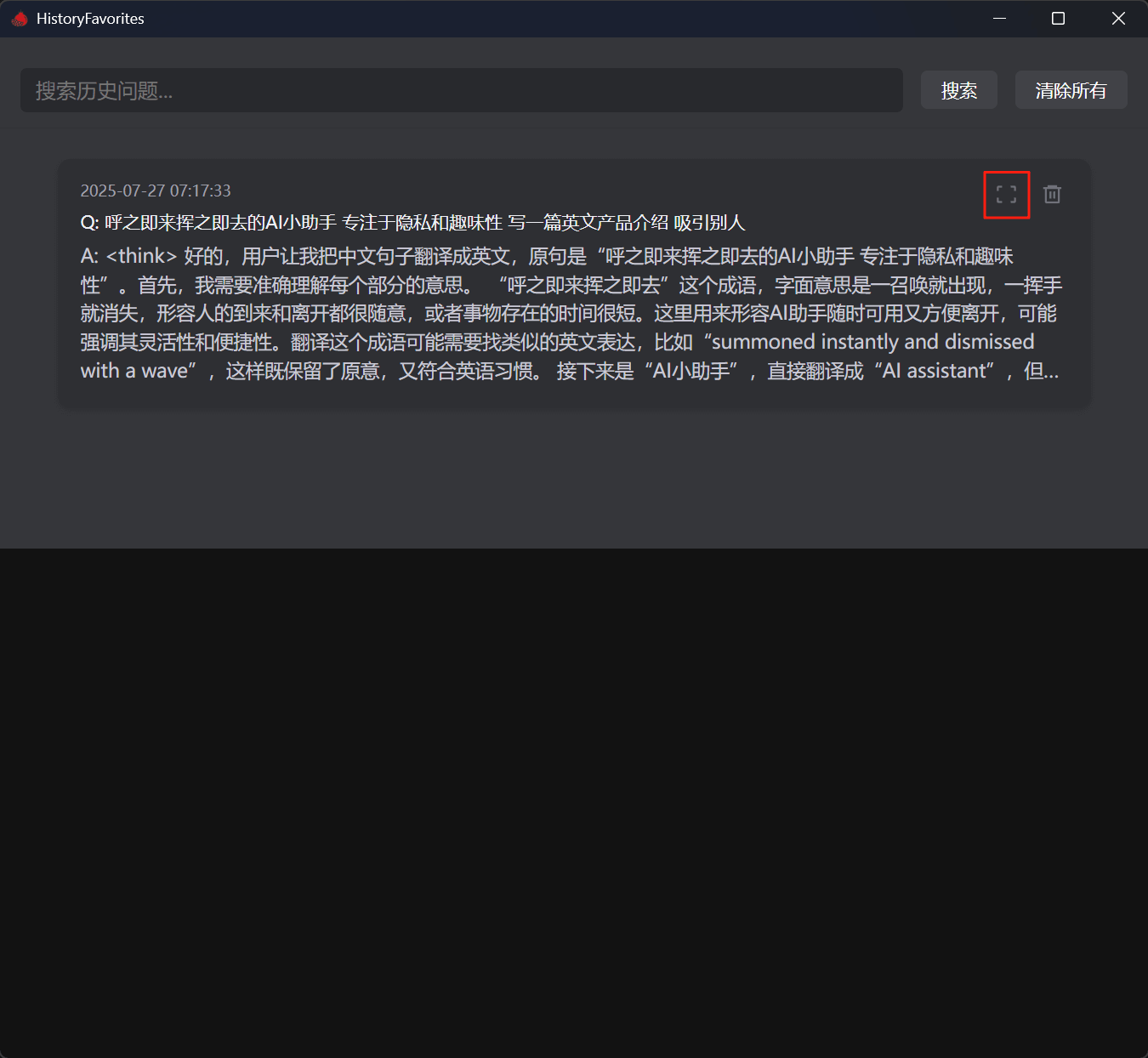Maximize the HistoryFavorites window
The width and height of the screenshot is (1148, 1058).
(1058, 19)
